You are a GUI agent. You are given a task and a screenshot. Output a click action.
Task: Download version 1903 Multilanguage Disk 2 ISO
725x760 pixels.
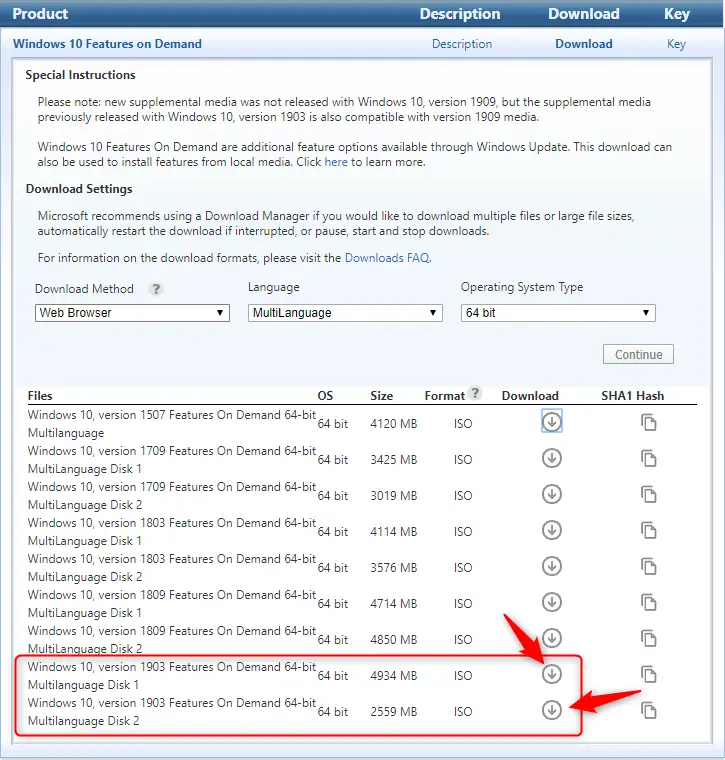pos(552,710)
